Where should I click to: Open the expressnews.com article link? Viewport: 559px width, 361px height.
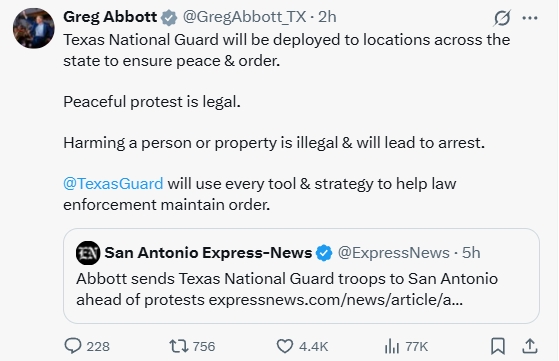click(335, 300)
